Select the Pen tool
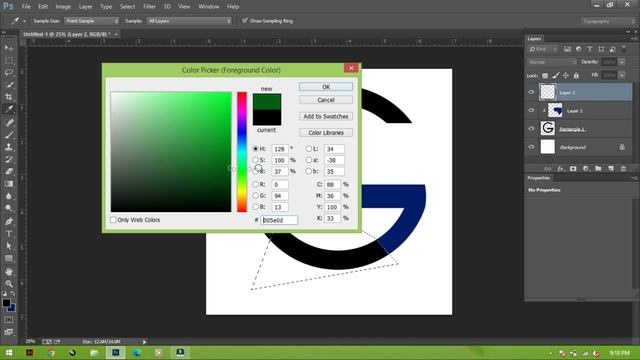This screenshot has height=360, width=640. (x=9, y=222)
